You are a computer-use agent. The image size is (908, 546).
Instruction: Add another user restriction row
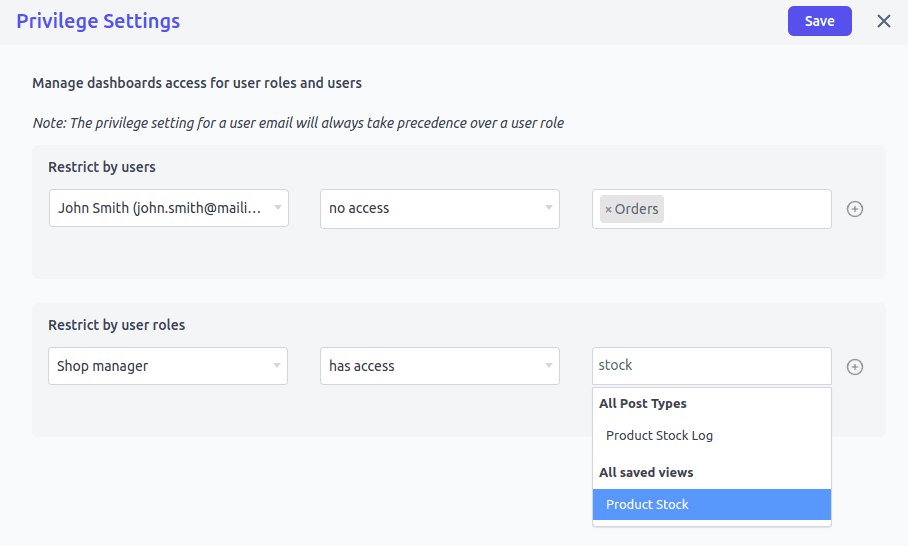click(855, 209)
